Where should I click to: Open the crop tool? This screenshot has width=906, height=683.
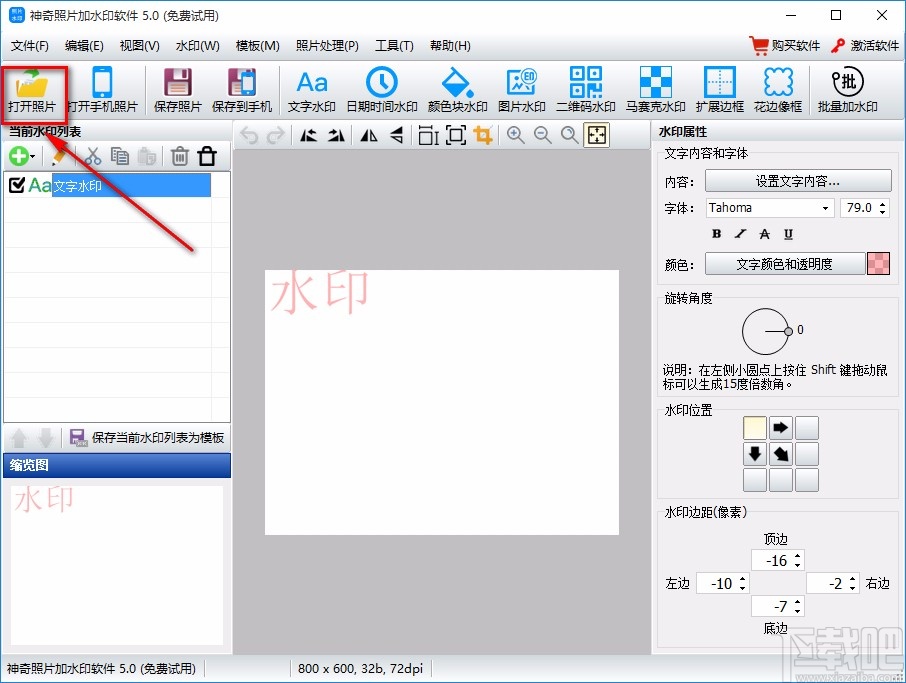[482, 135]
